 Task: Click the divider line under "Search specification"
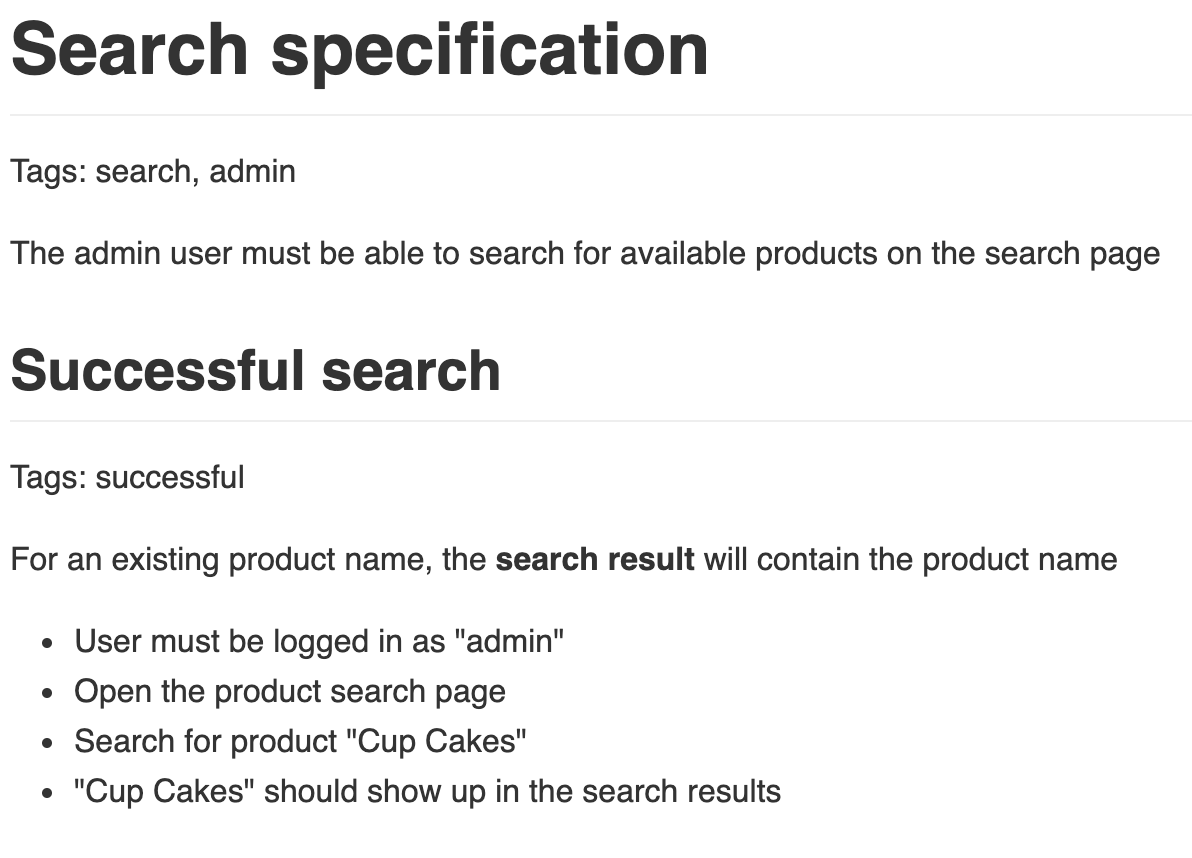coord(600,115)
